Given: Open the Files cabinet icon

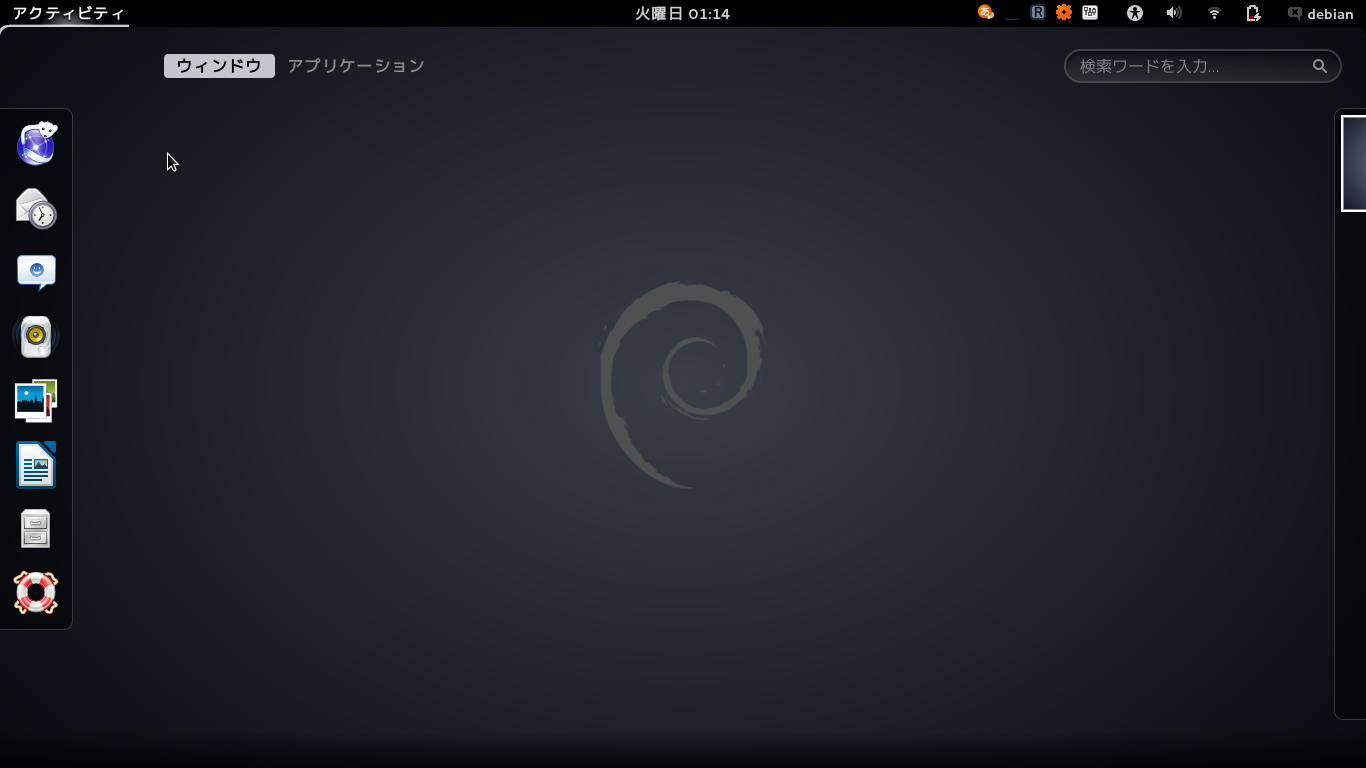Looking at the screenshot, I should [36, 529].
